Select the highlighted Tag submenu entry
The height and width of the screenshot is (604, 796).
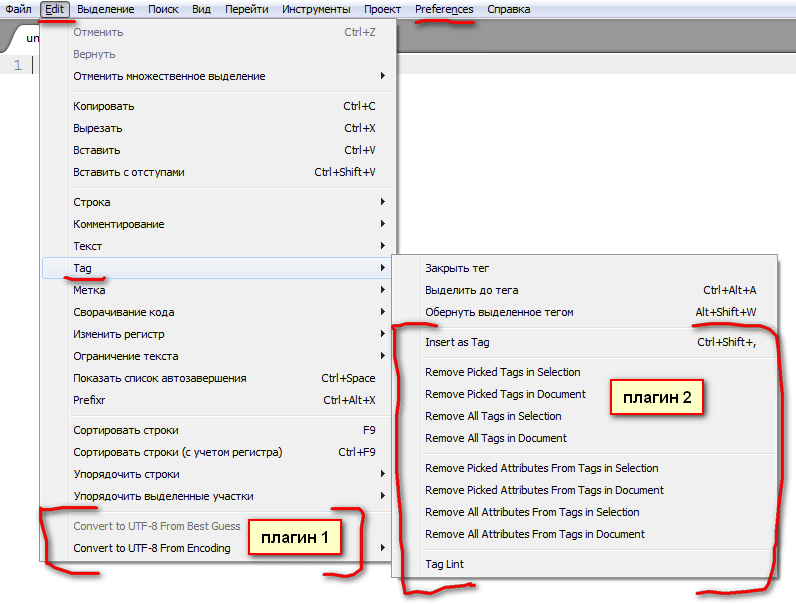tap(217, 268)
